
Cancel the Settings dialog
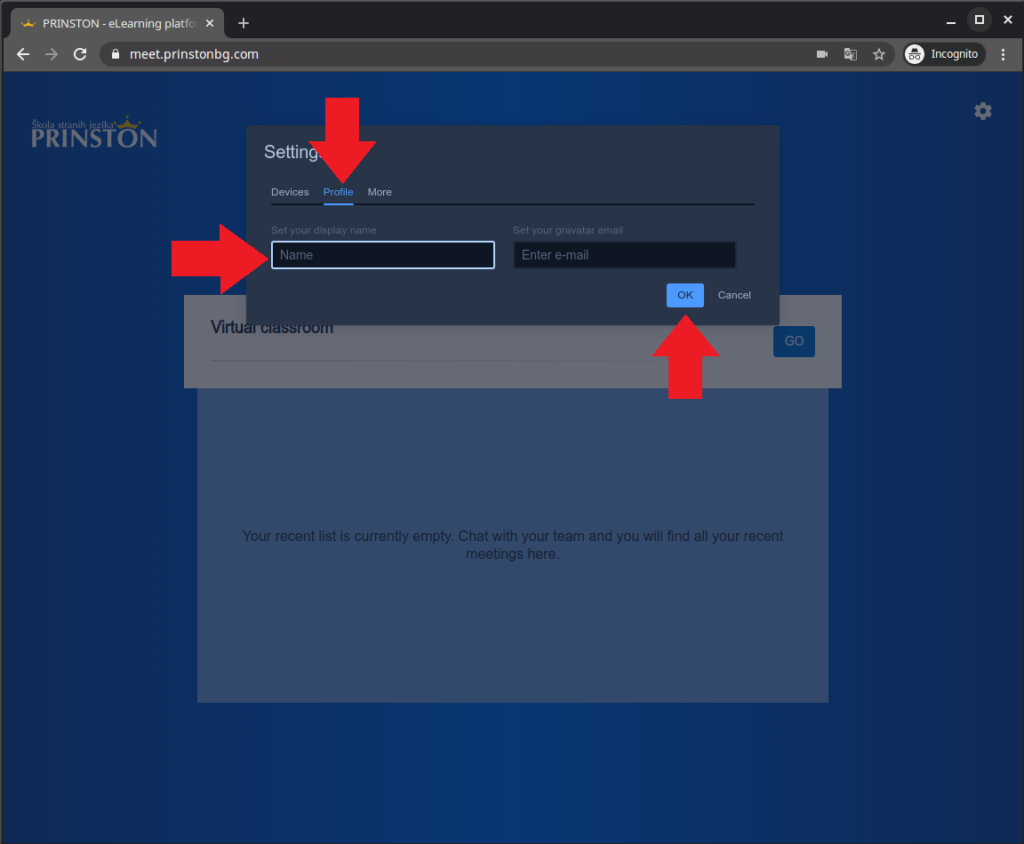(x=734, y=295)
